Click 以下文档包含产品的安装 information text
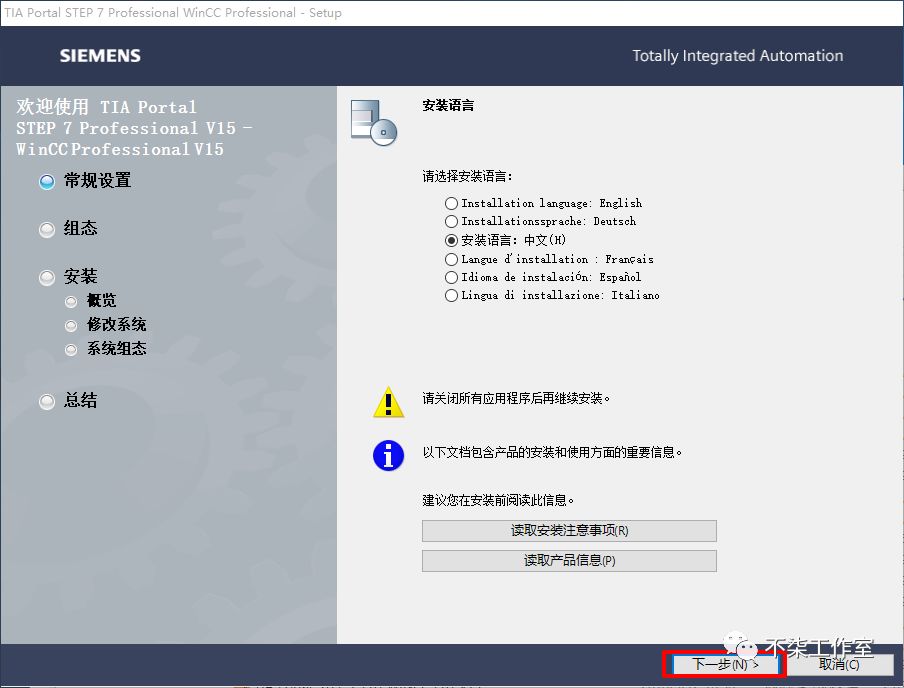 pyautogui.click(x=552, y=452)
